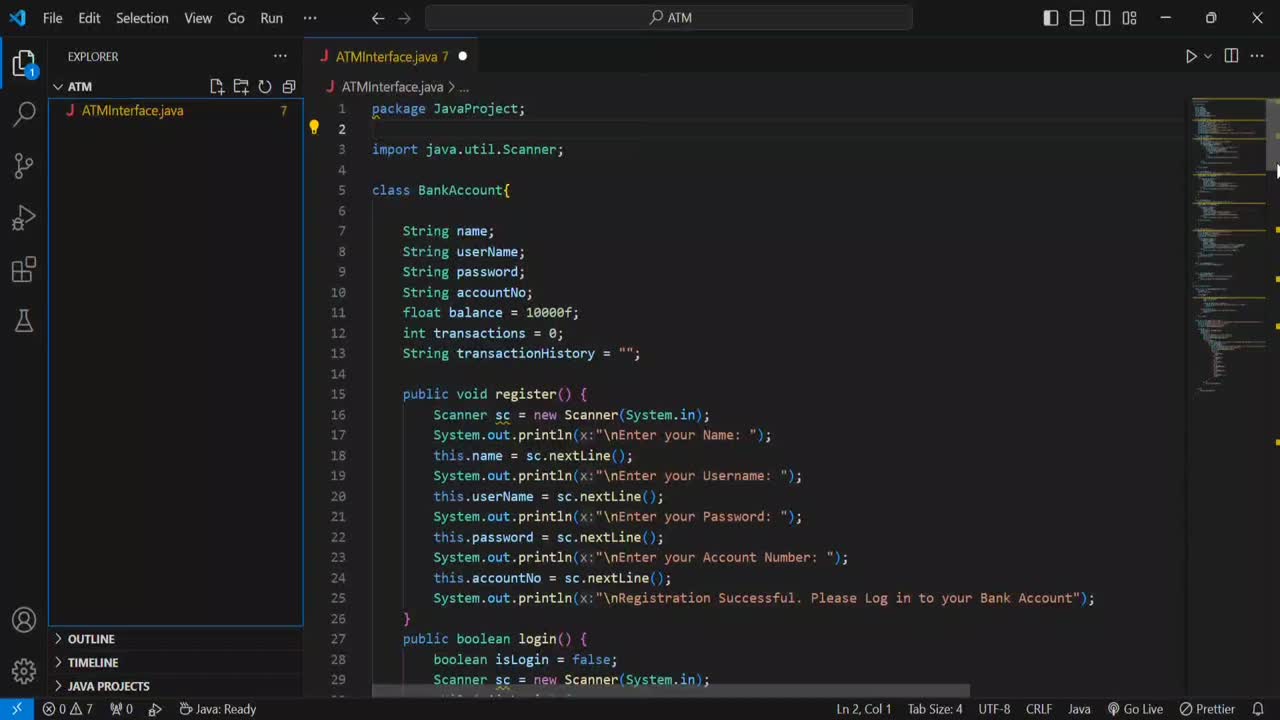This screenshot has width=1280, height=720.
Task: Open the Selection menu
Action: tap(142, 18)
